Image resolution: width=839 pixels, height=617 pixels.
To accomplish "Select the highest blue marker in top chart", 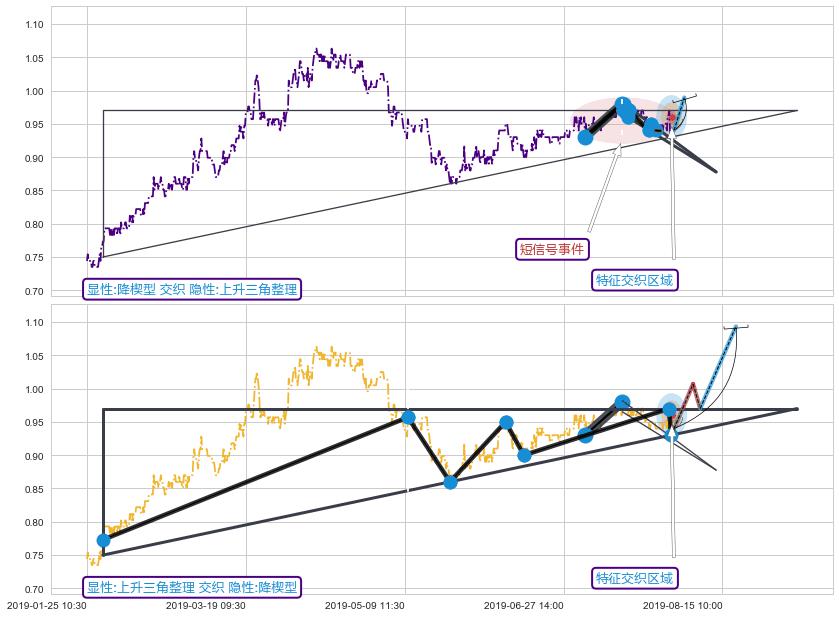I will (622, 104).
